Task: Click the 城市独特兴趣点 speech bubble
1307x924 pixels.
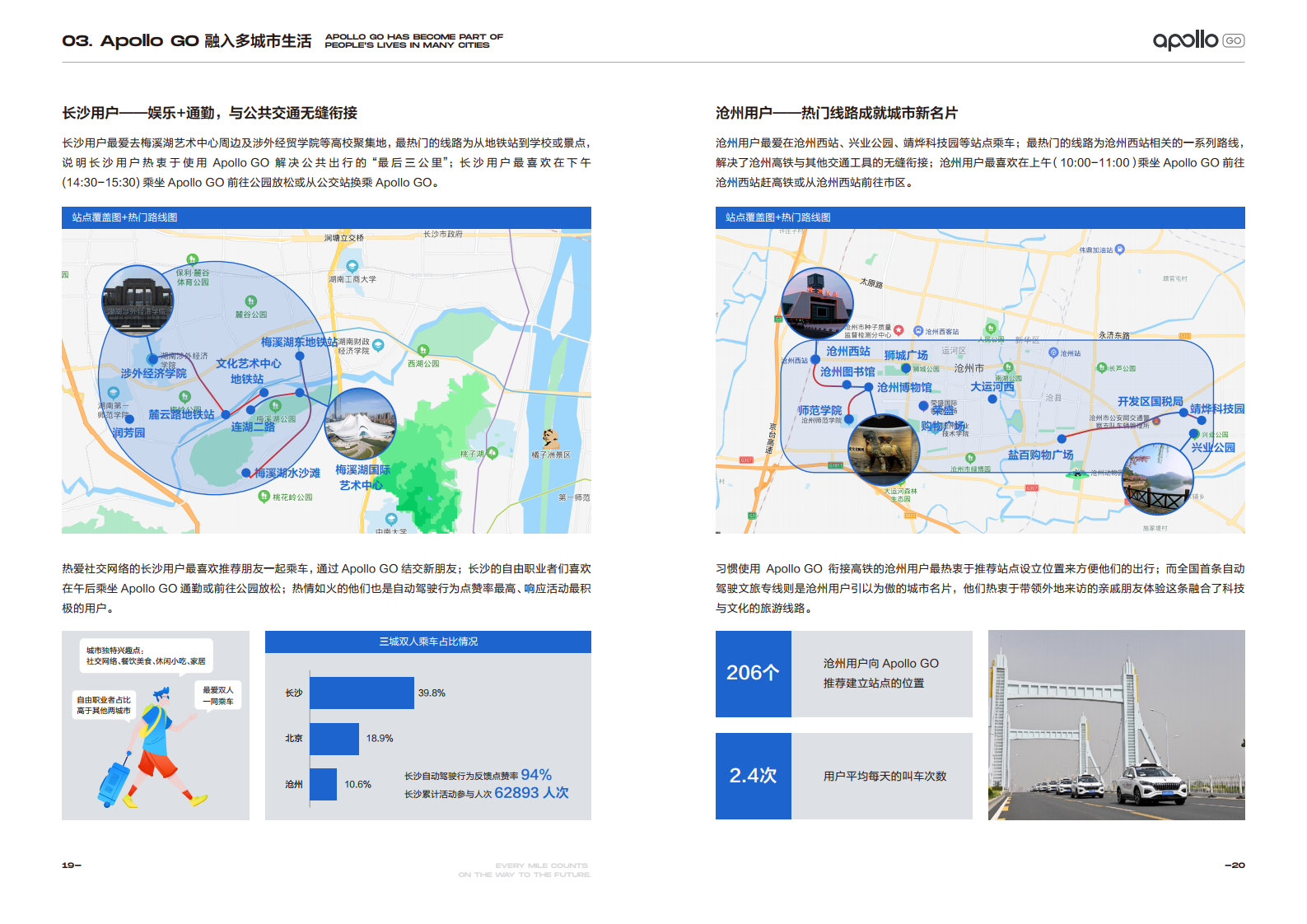Action: click(146, 656)
